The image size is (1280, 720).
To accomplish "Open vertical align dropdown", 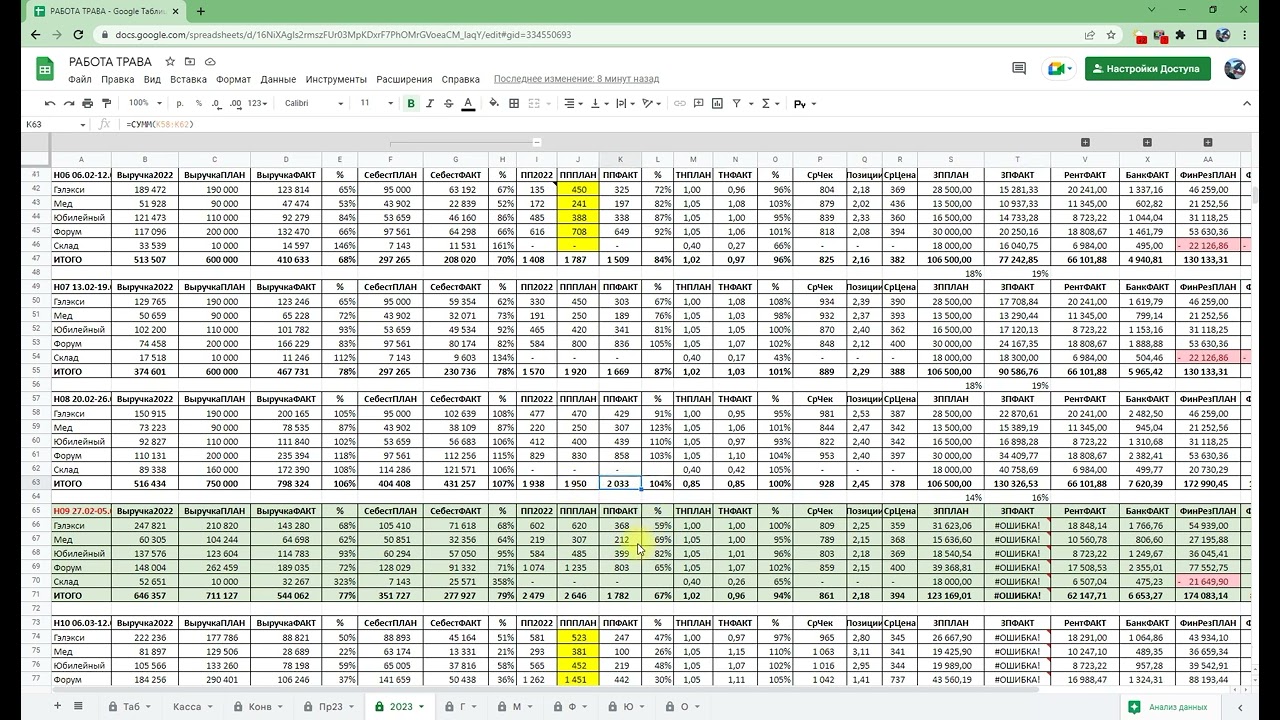I will (599, 103).
